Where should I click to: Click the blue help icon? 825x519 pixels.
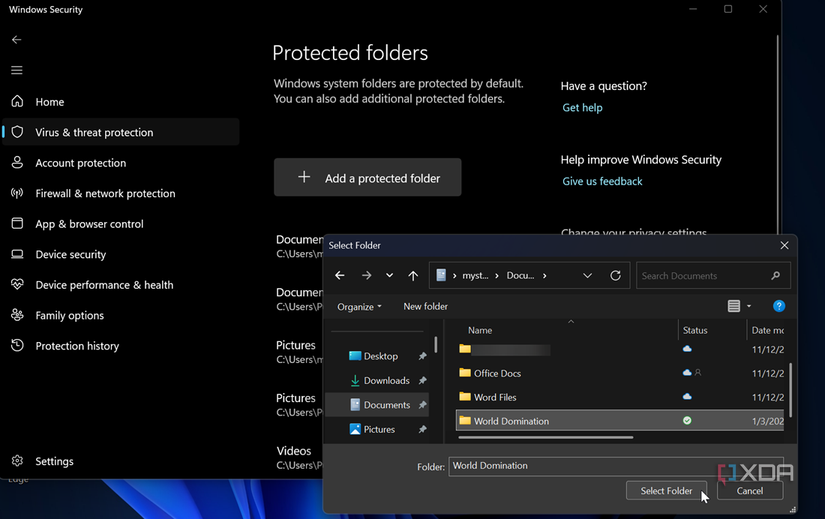click(779, 306)
